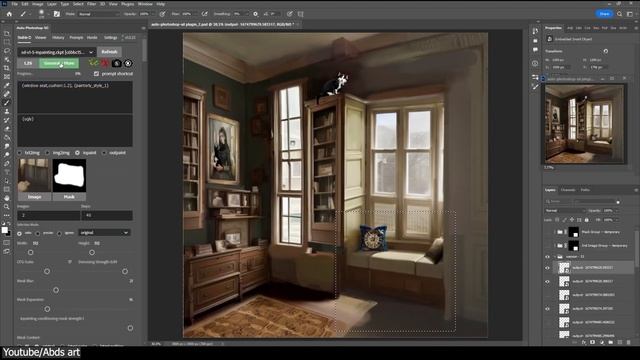Open the 'original' fill dropdown

(104, 233)
